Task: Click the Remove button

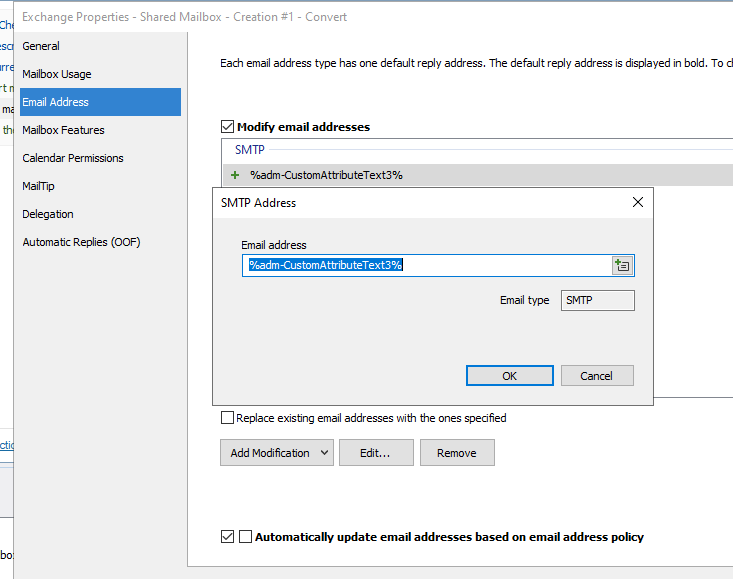Action: point(457,452)
